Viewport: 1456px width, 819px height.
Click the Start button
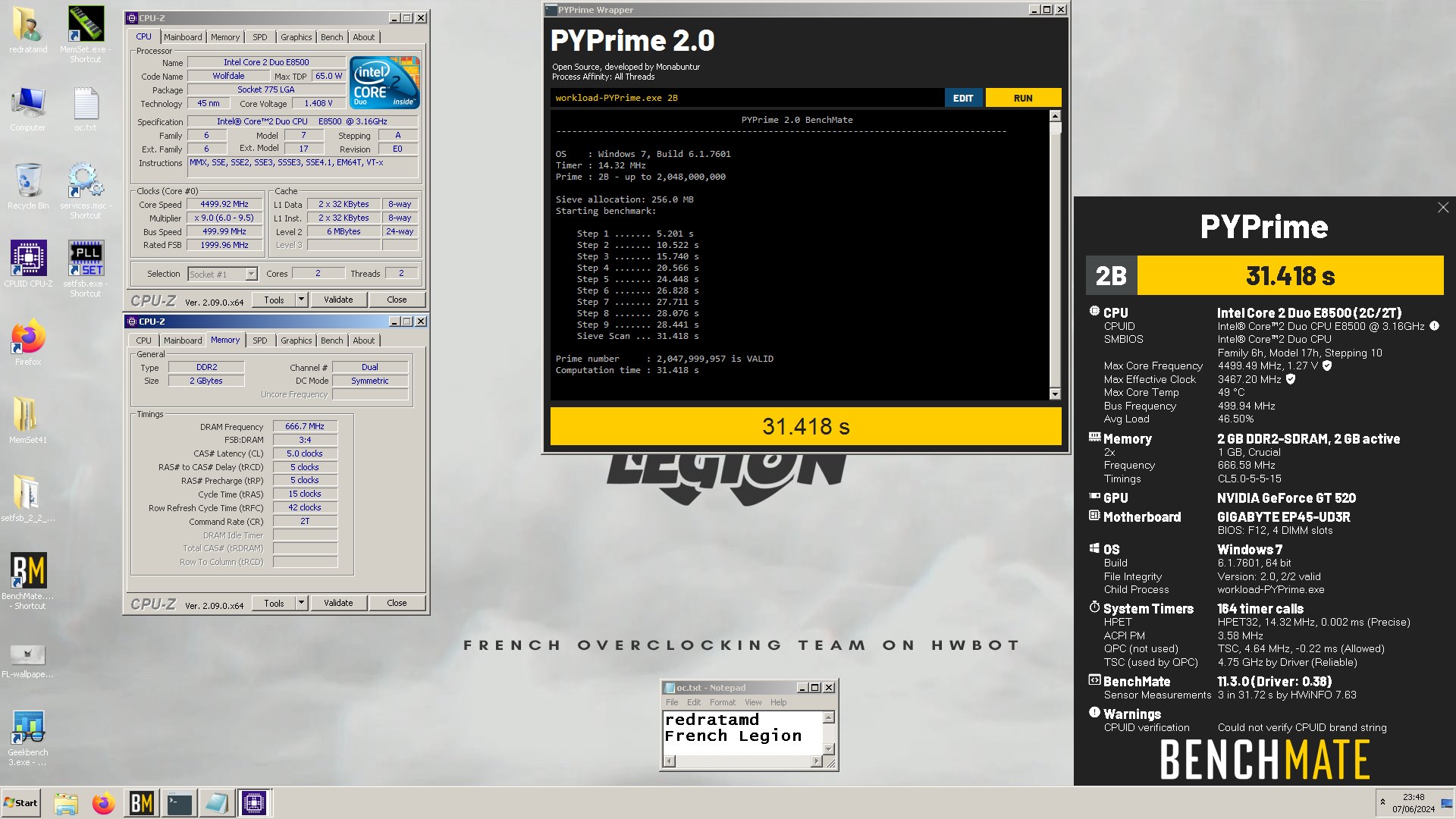21,803
